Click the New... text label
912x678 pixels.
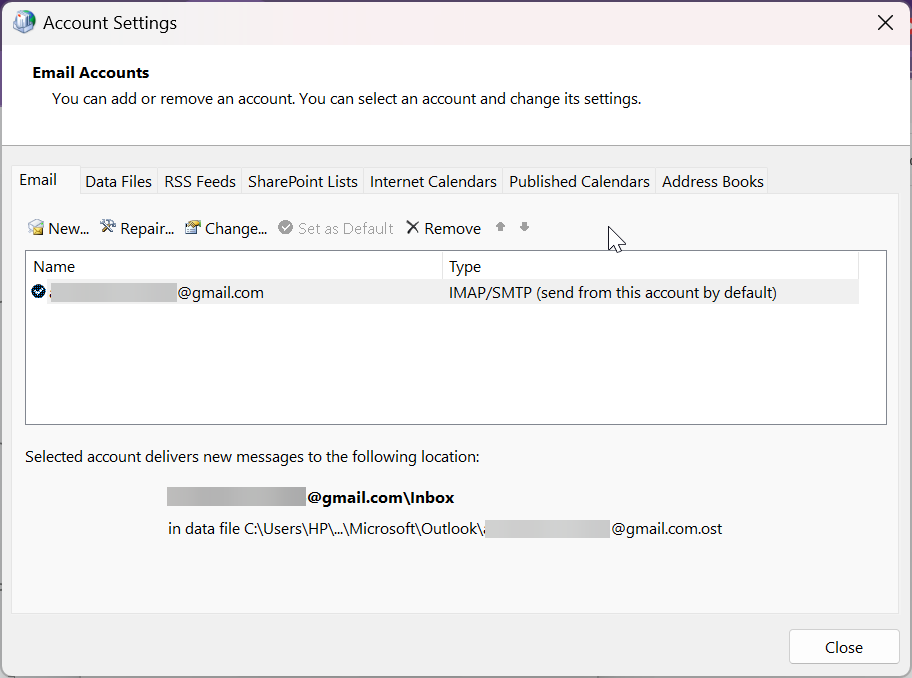[x=69, y=229]
